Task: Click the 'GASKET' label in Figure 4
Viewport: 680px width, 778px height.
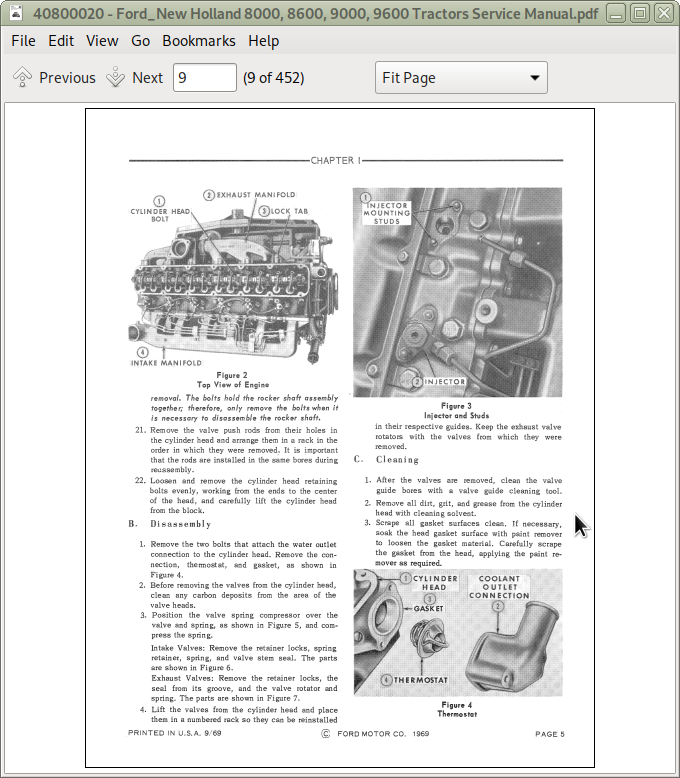Action: (428, 608)
